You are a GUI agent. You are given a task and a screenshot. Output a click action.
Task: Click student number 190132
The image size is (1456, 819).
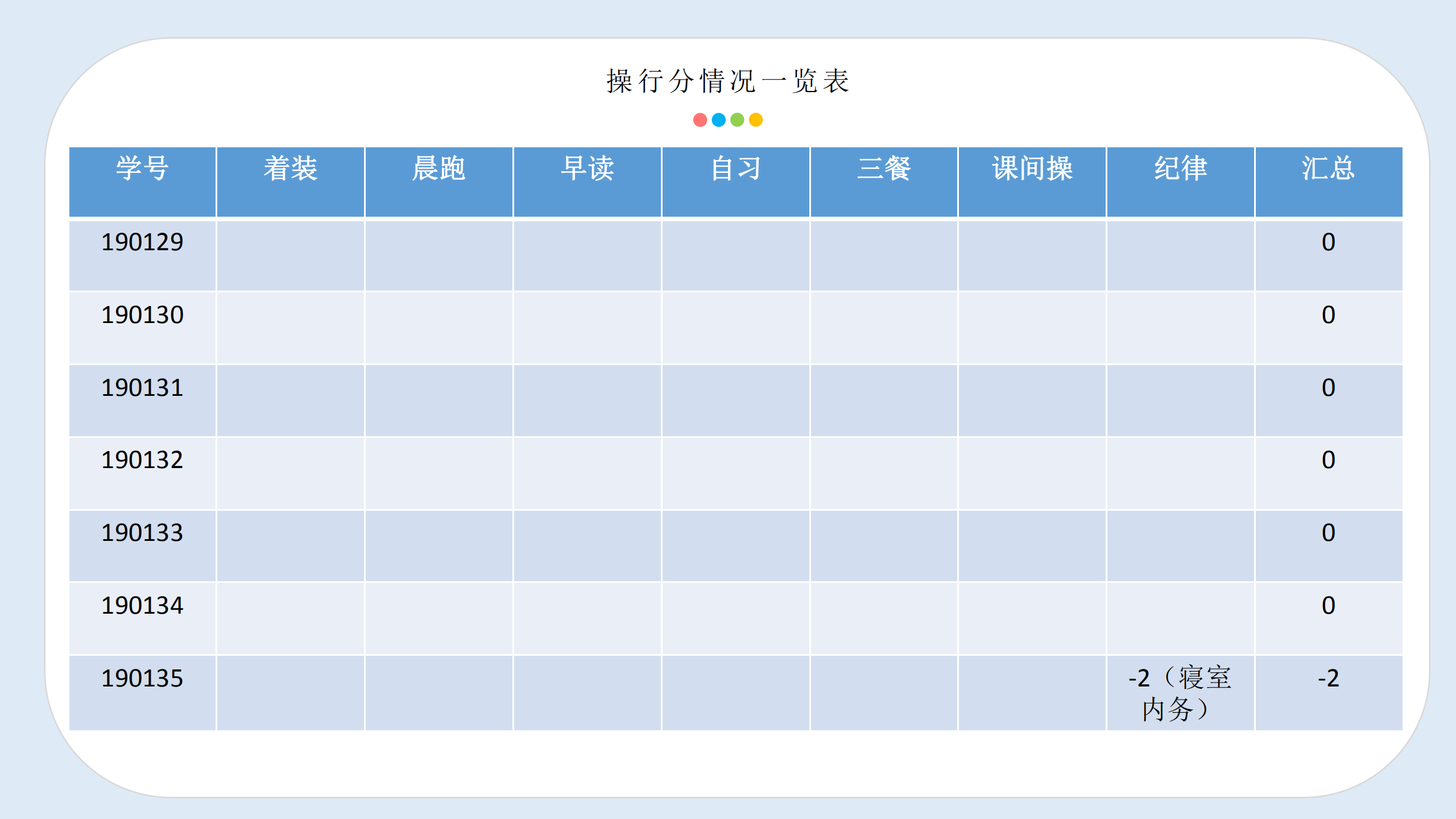142,460
